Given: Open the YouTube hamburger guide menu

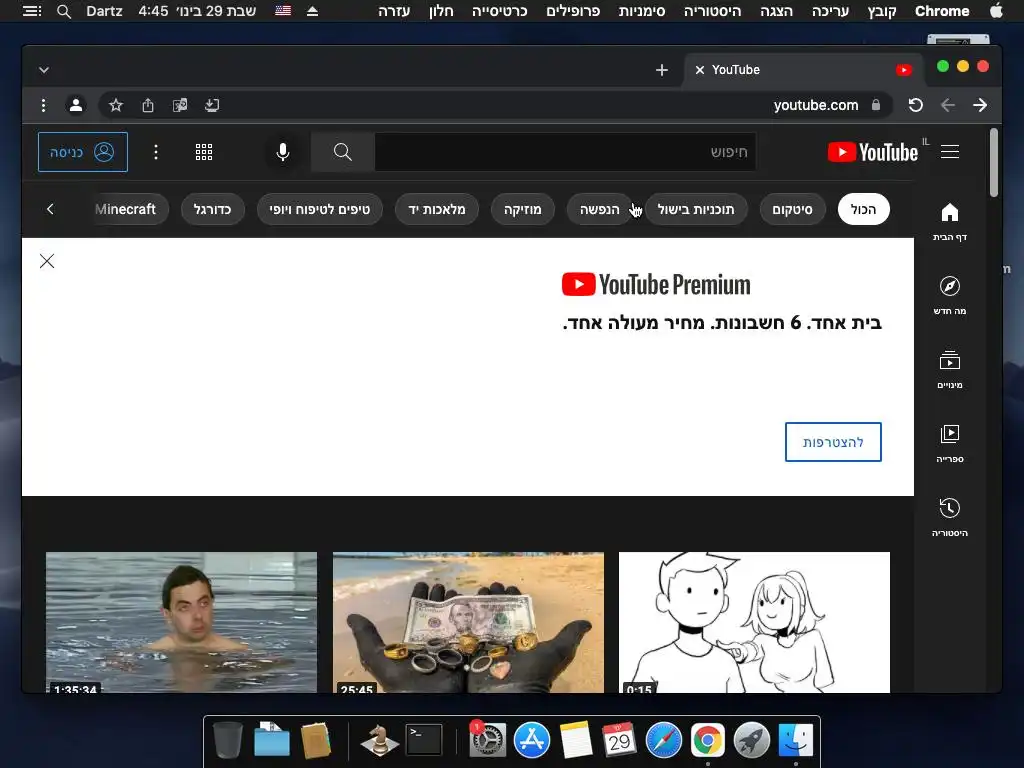Looking at the screenshot, I should click(x=950, y=152).
